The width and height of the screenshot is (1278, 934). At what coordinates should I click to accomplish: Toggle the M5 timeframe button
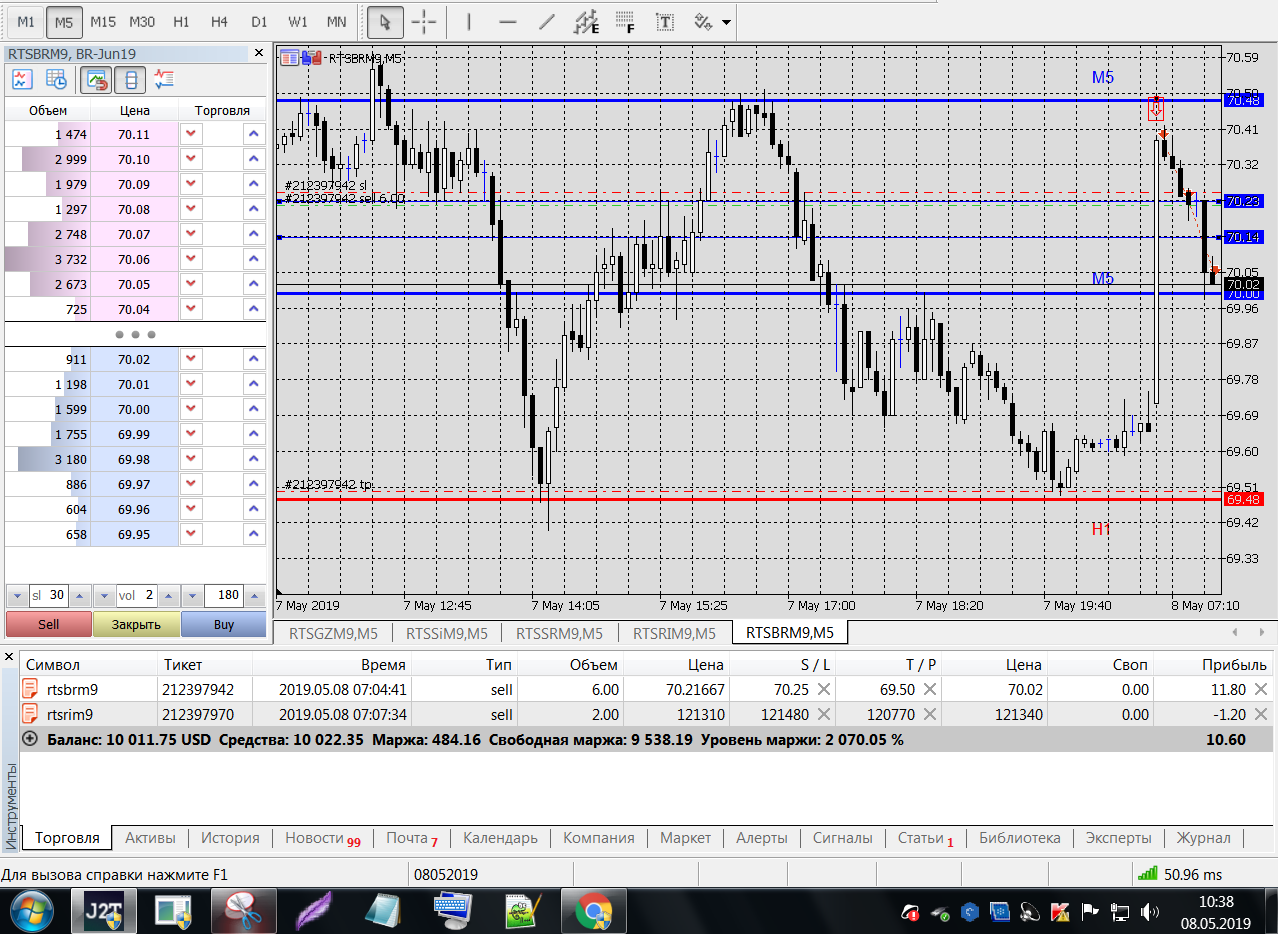click(64, 21)
